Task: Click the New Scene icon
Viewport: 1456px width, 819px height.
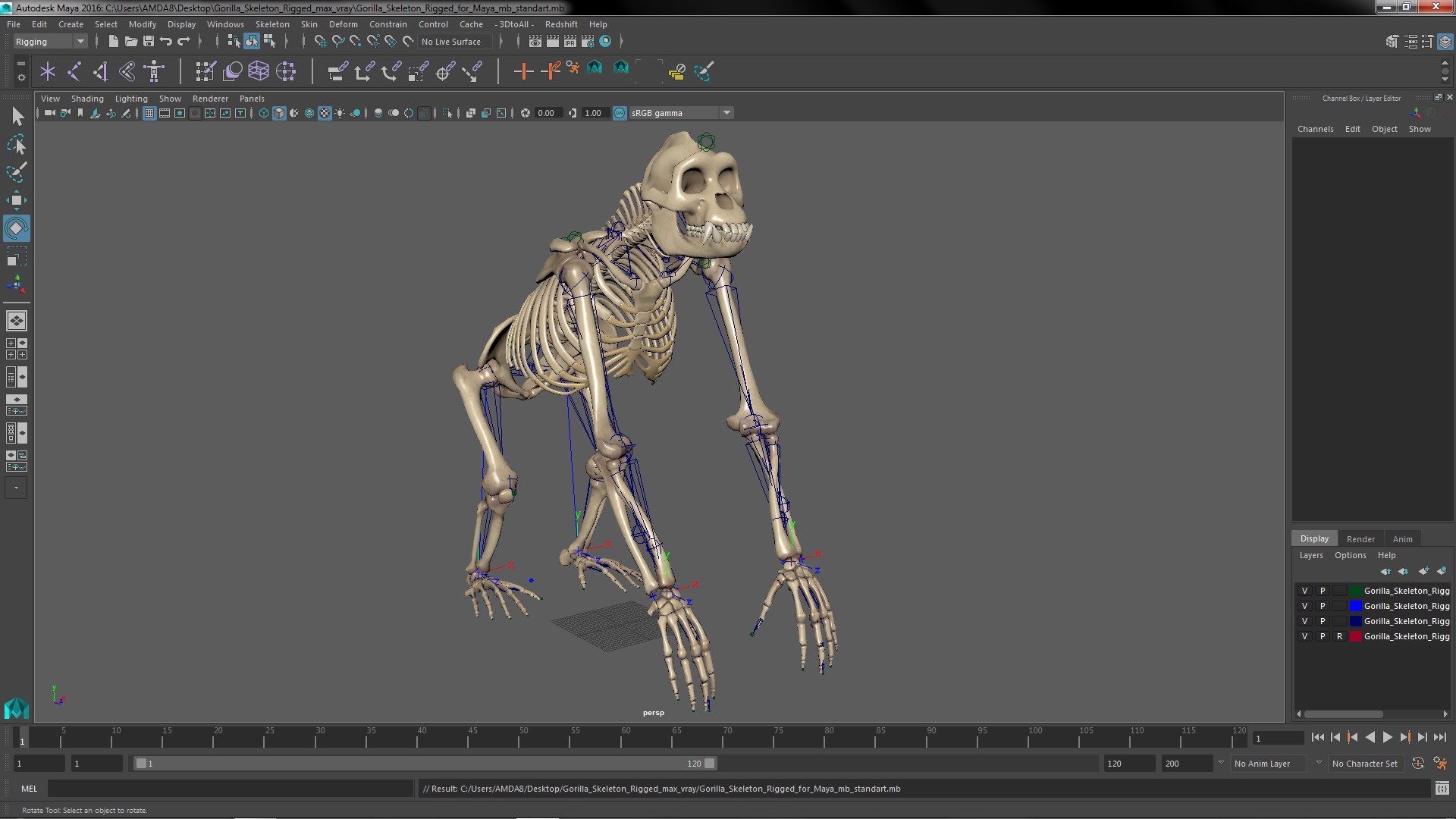Action: pyautogui.click(x=113, y=41)
